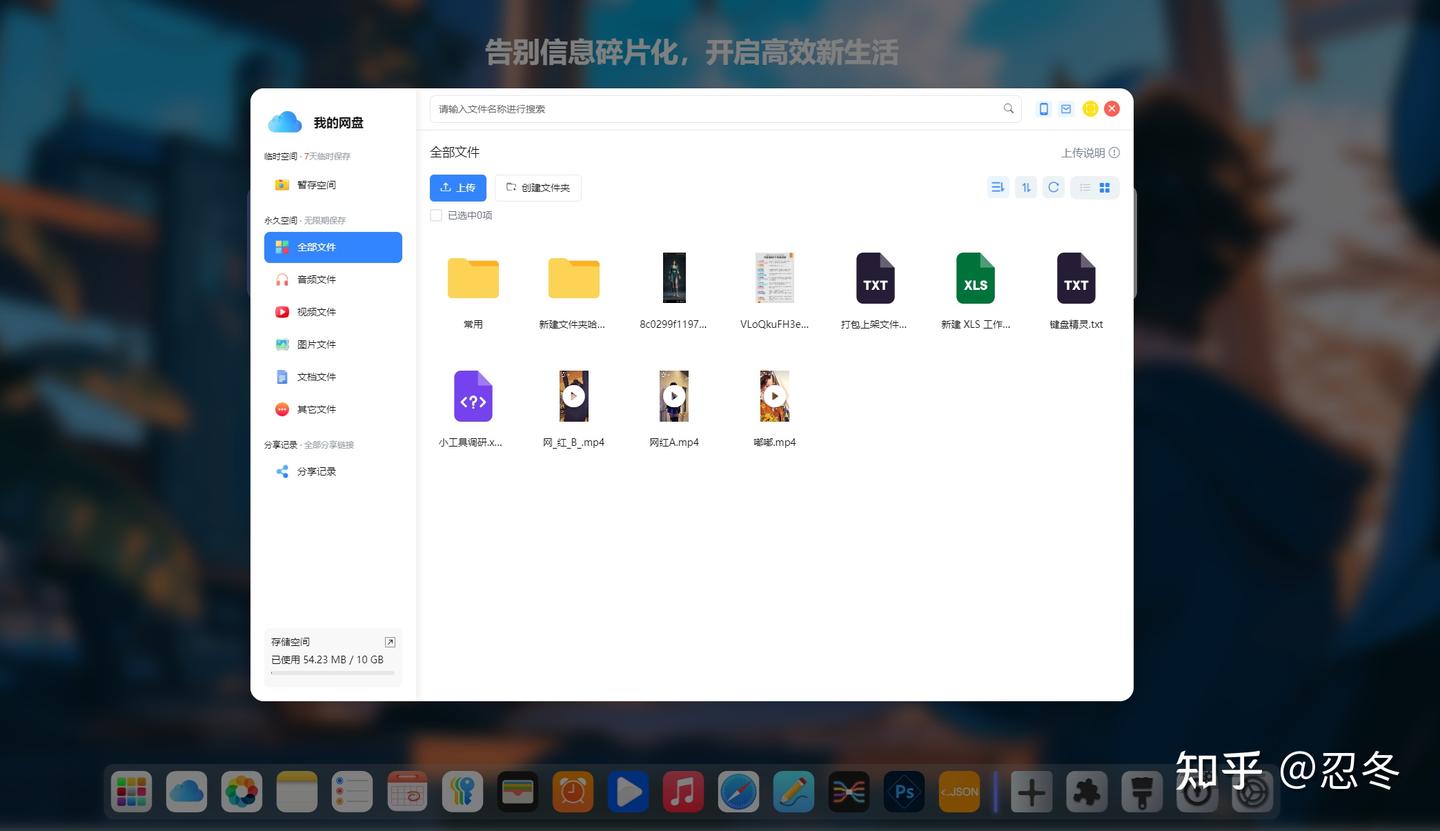Open the colorful lines app in dock

pyautogui.click(x=849, y=792)
